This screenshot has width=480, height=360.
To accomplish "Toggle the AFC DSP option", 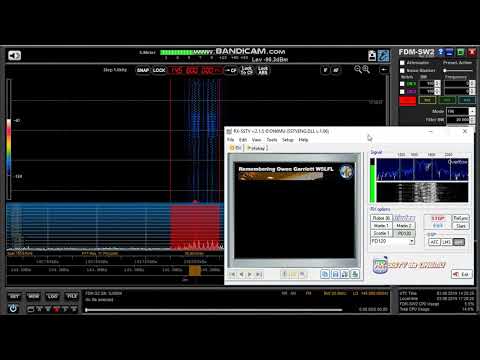I will click(x=434, y=242).
